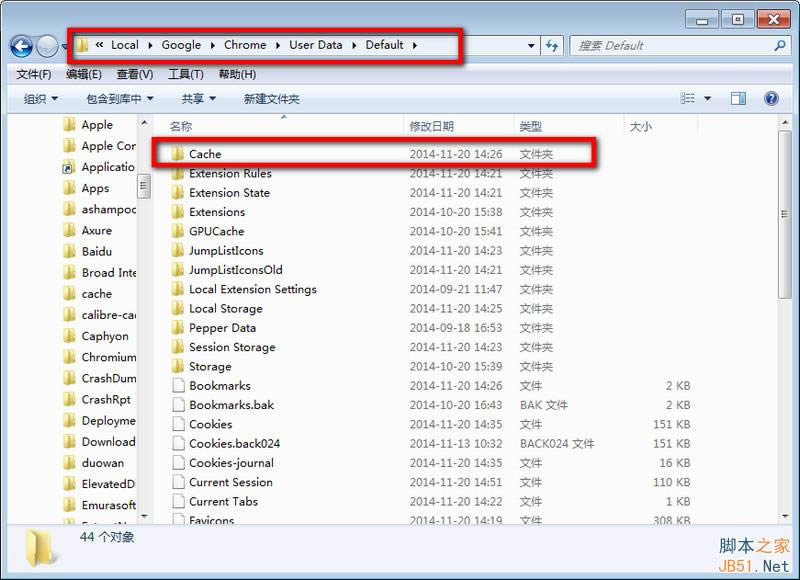Viewport: 800px width, 580px height.
Task: Open the 组织 dropdown menu
Action: tap(41, 99)
